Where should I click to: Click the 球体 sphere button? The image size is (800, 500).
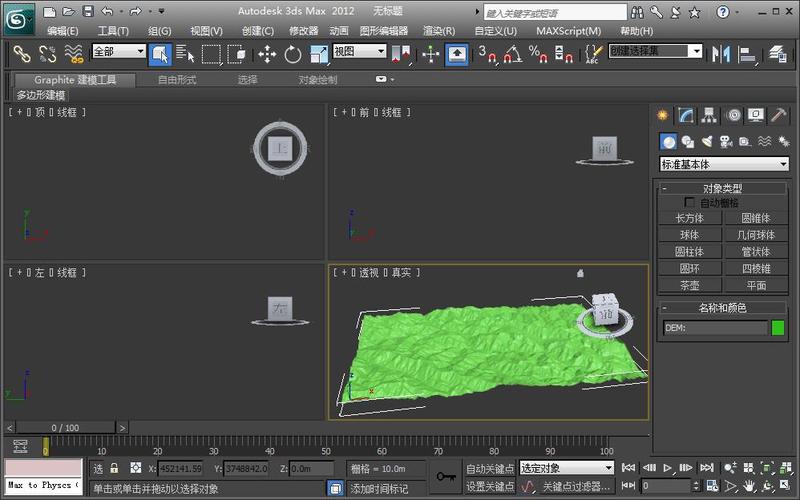pyautogui.click(x=690, y=235)
